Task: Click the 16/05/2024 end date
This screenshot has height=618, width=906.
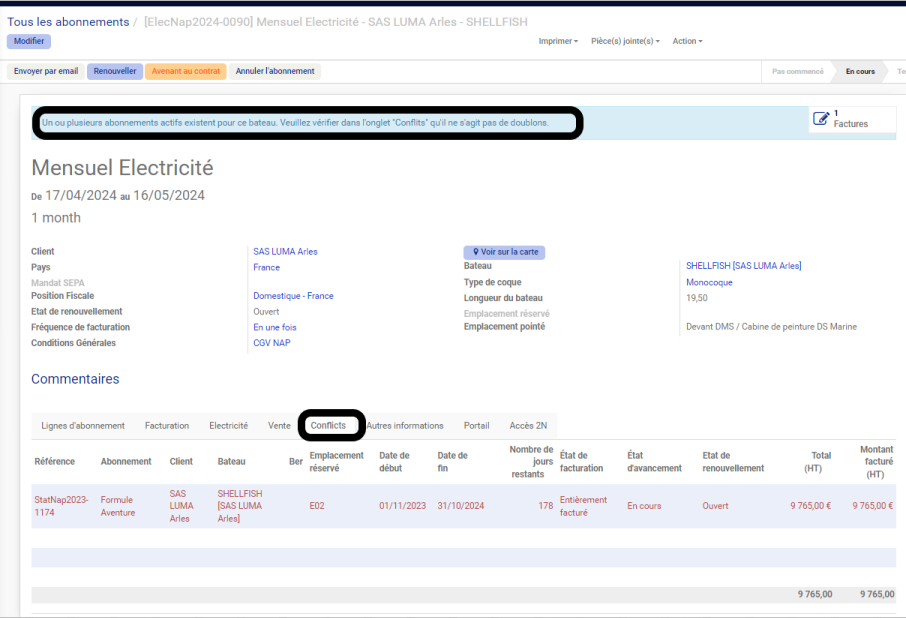Action: (169, 196)
